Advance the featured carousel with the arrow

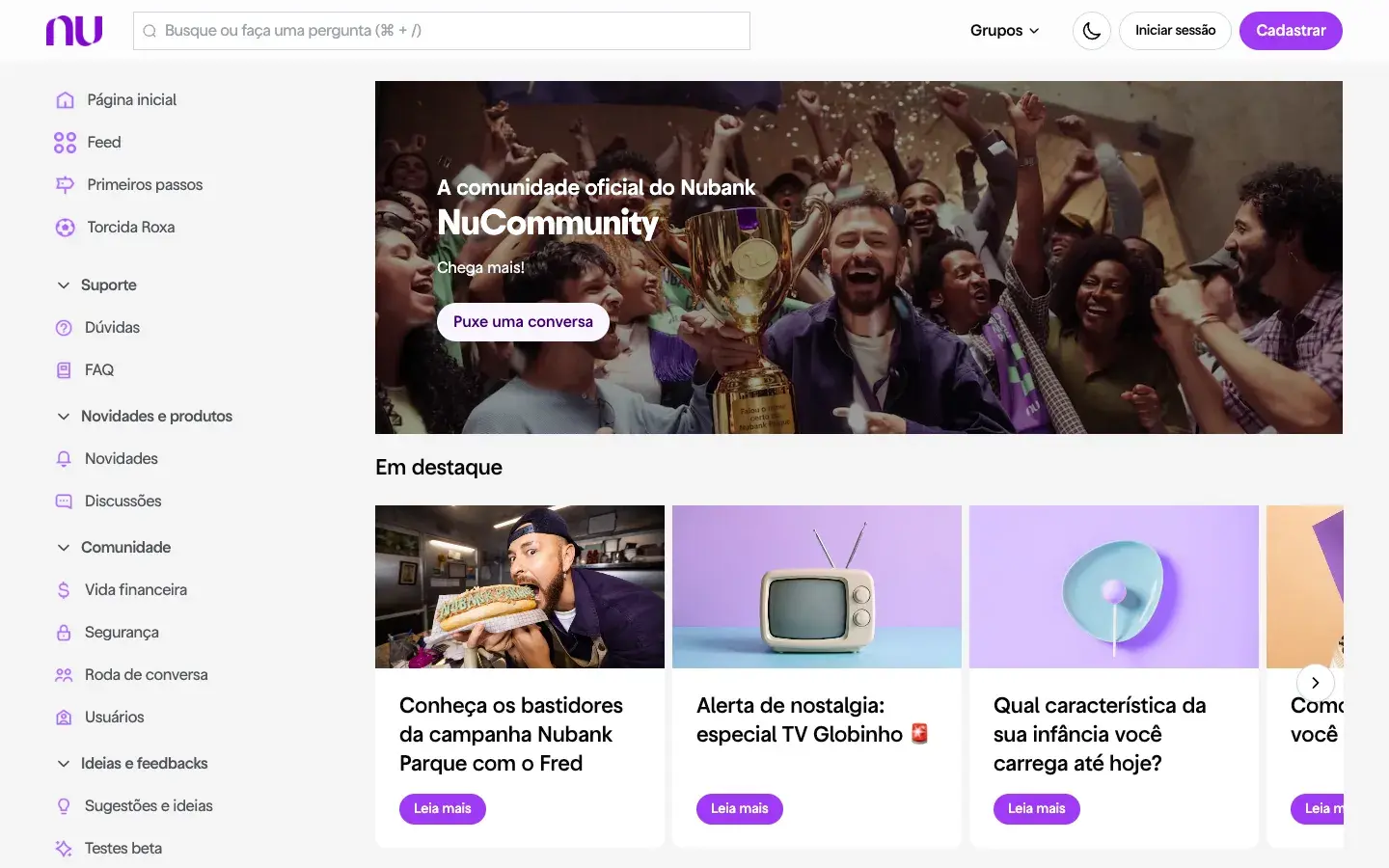pos(1316,683)
